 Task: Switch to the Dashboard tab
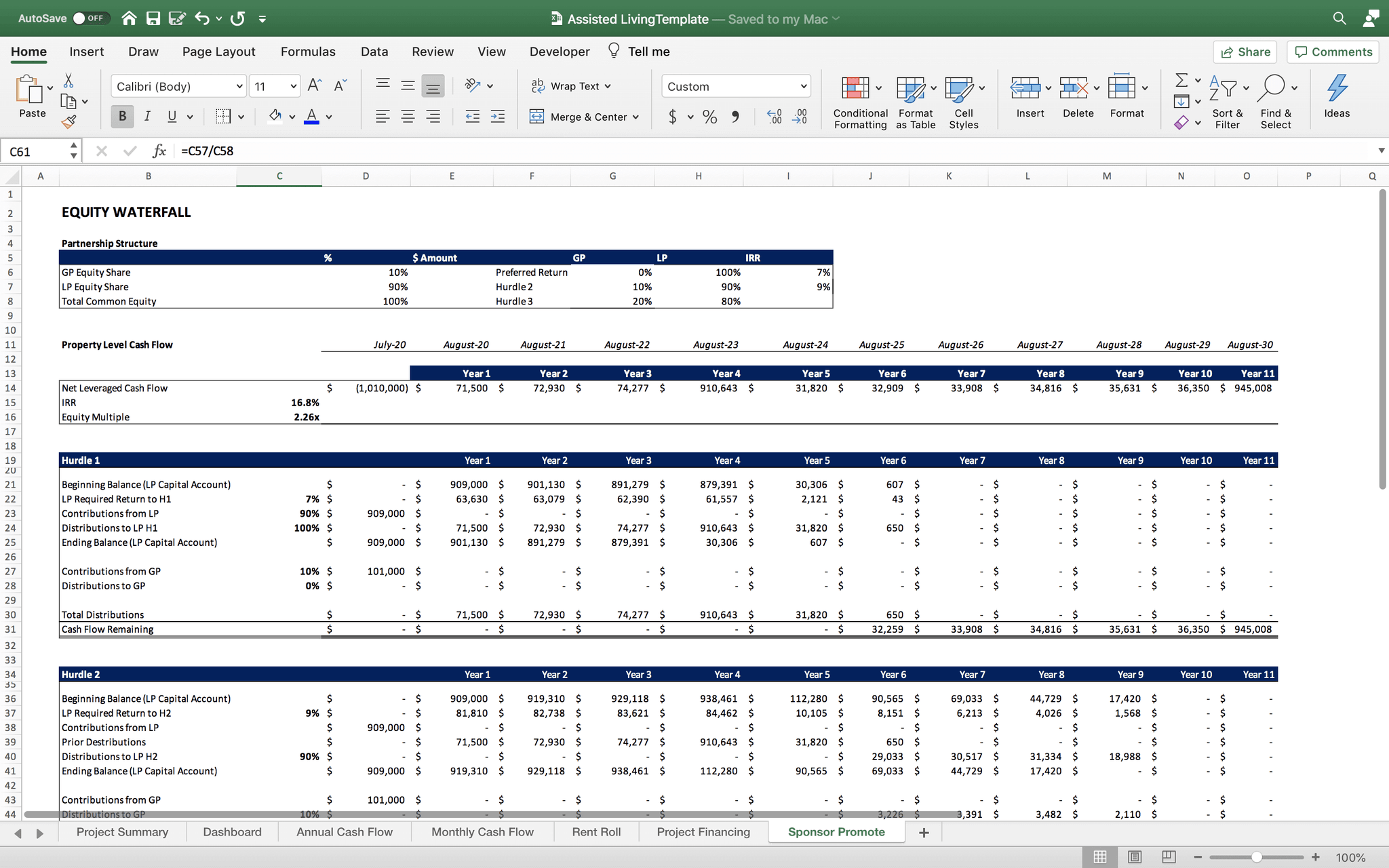pos(232,832)
